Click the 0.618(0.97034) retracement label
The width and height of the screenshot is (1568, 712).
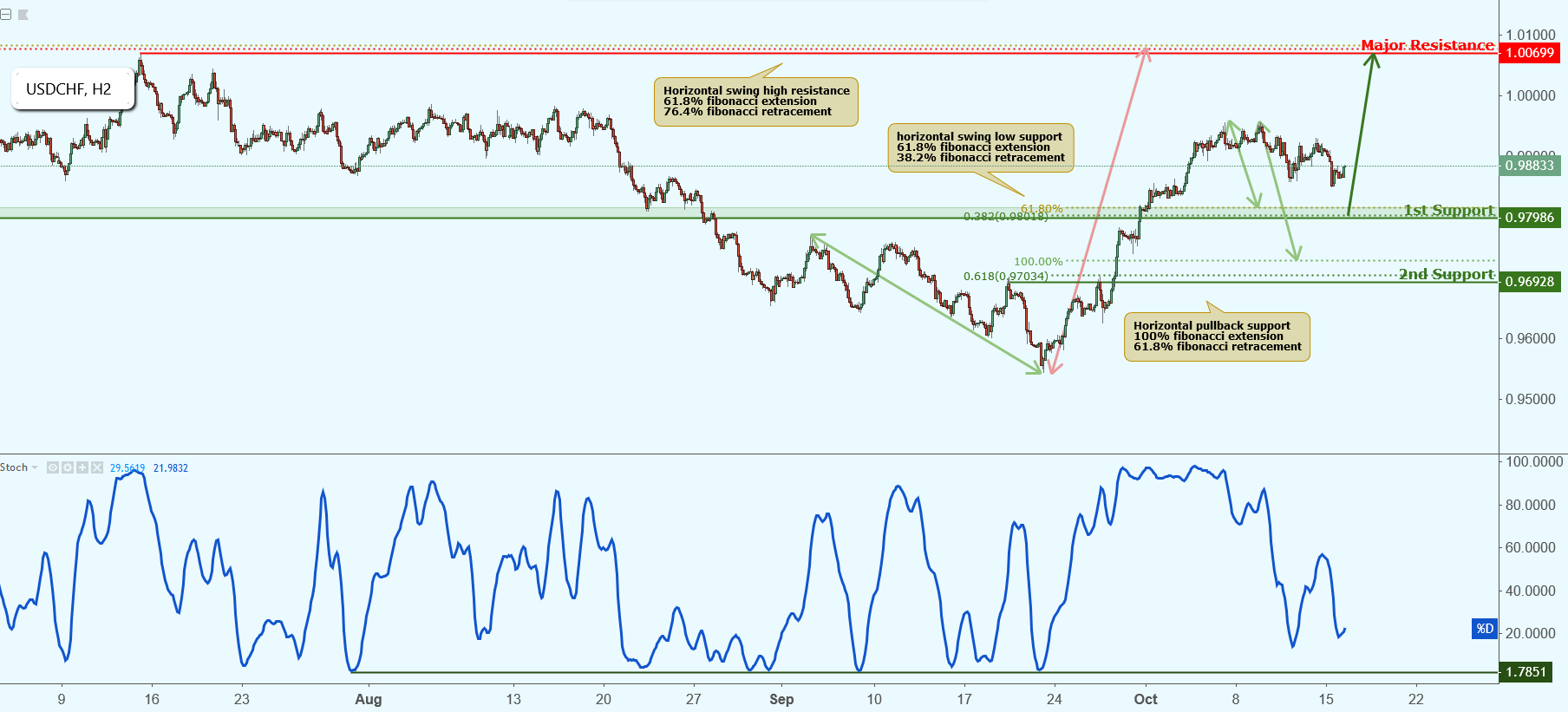pyautogui.click(x=1006, y=277)
